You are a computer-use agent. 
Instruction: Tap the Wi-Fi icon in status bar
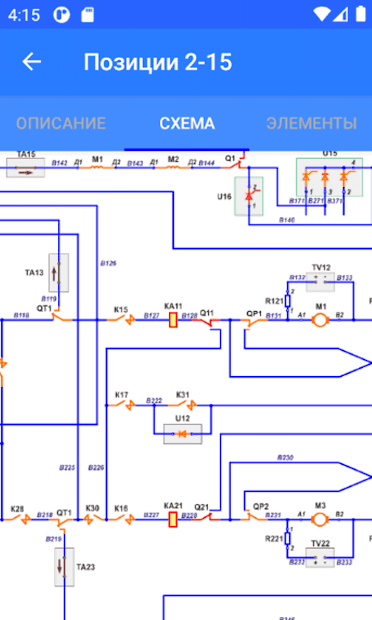(321, 15)
